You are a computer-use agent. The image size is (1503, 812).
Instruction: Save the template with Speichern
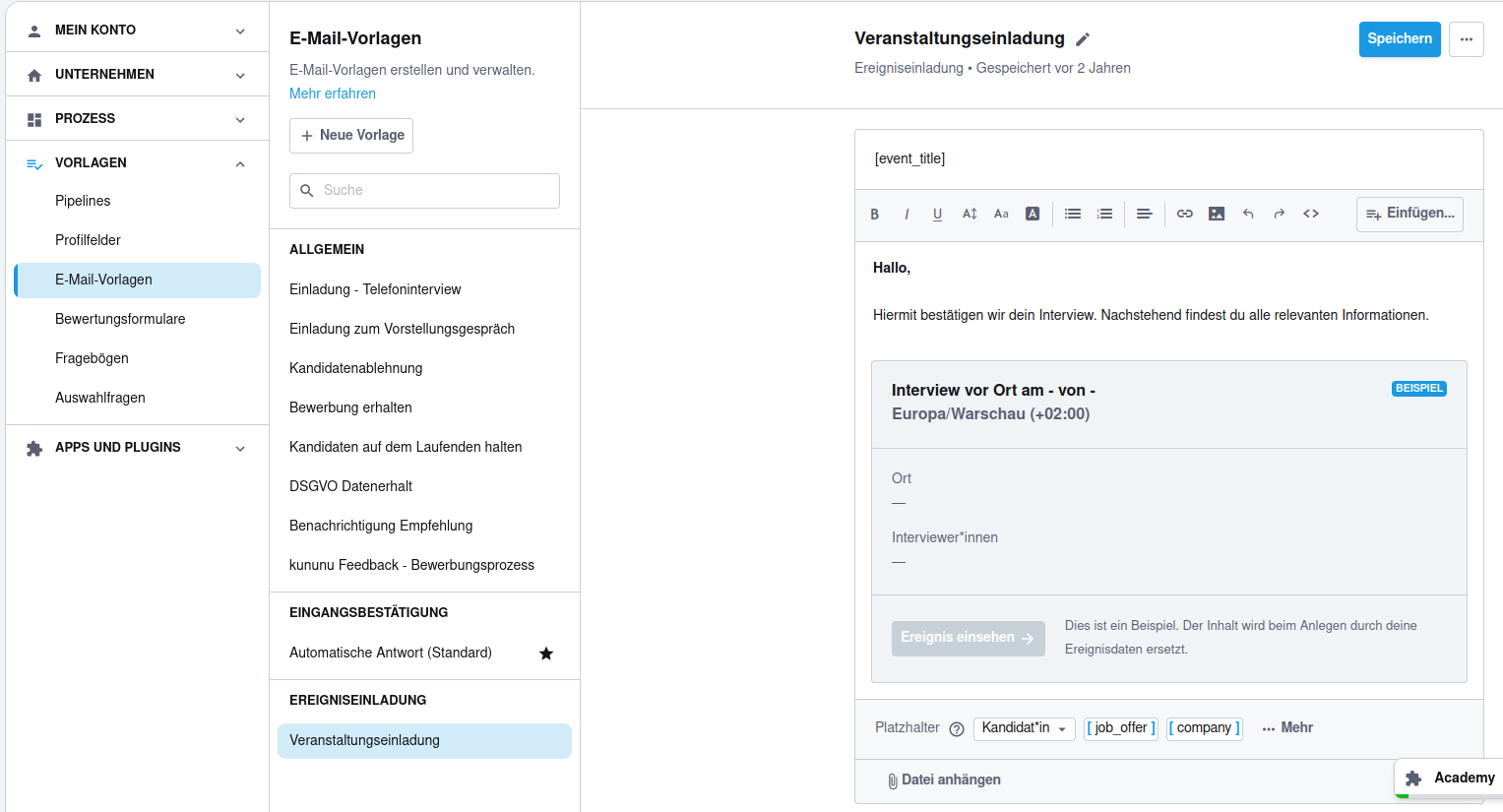coord(1399,39)
